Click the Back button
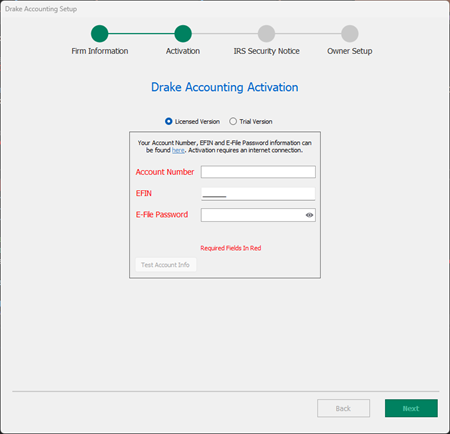 click(x=343, y=408)
